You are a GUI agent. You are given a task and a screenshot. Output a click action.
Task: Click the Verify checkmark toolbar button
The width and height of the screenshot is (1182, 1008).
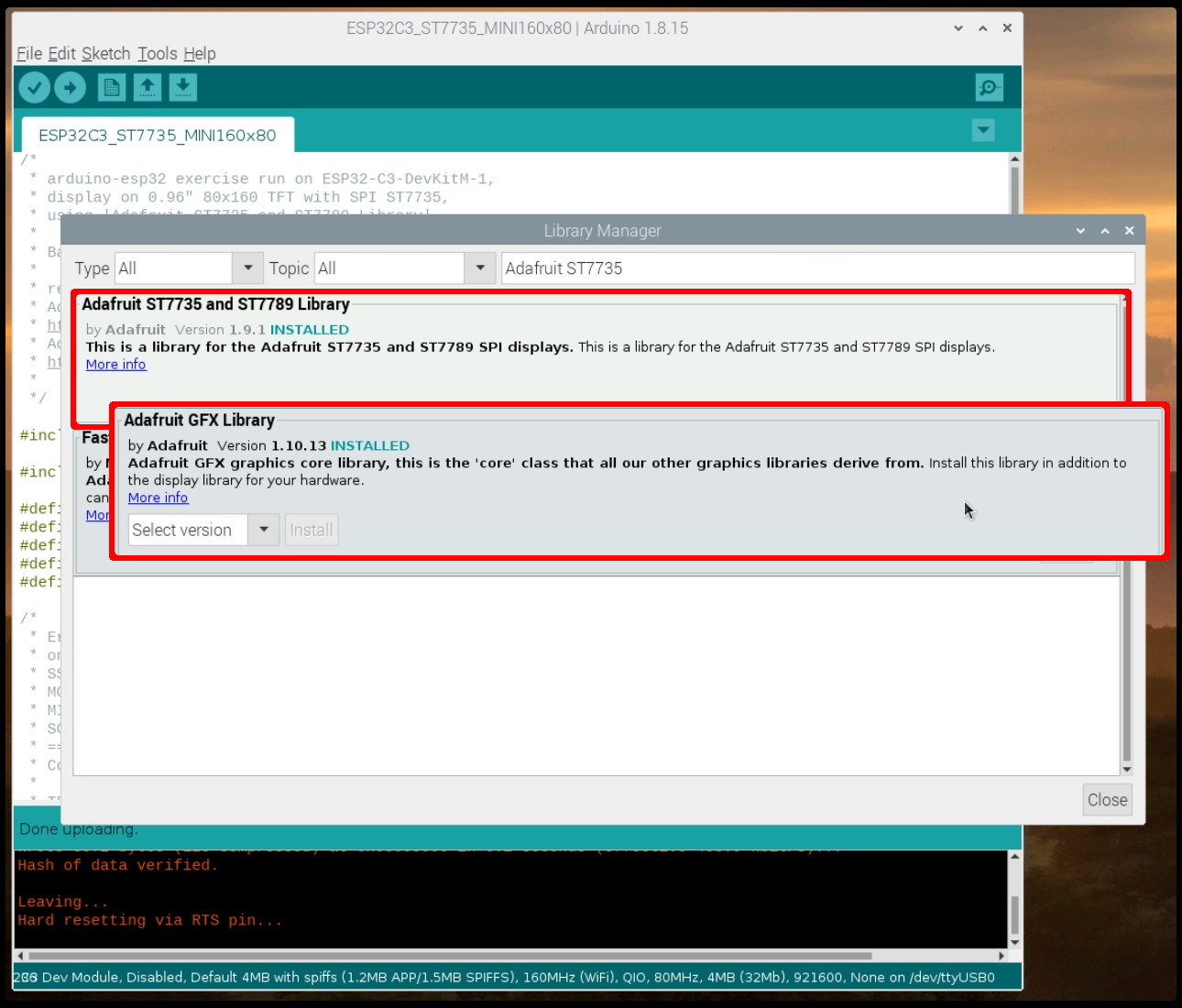click(34, 87)
